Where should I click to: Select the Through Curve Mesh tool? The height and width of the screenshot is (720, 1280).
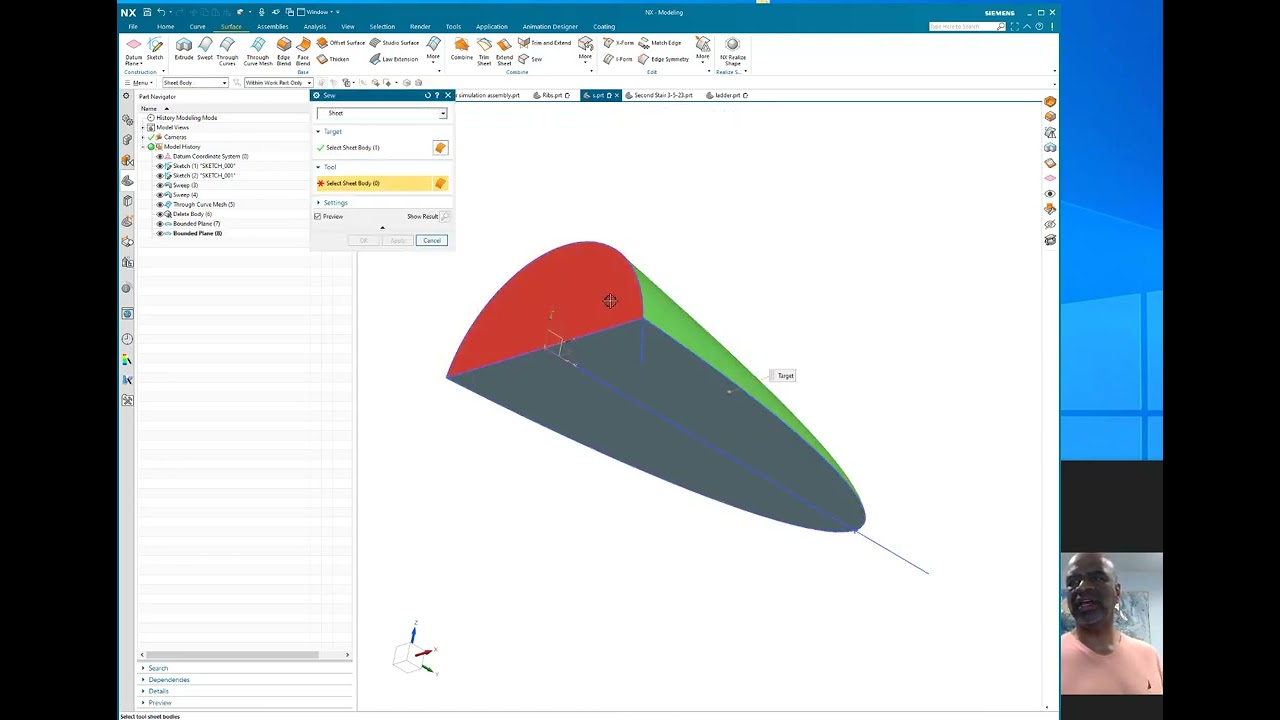coord(258,52)
